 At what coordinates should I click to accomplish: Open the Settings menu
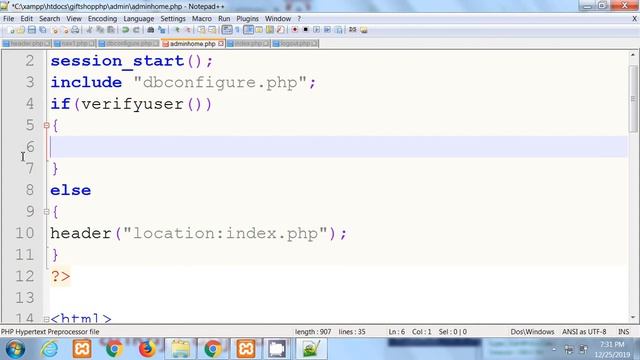coord(173,19)
